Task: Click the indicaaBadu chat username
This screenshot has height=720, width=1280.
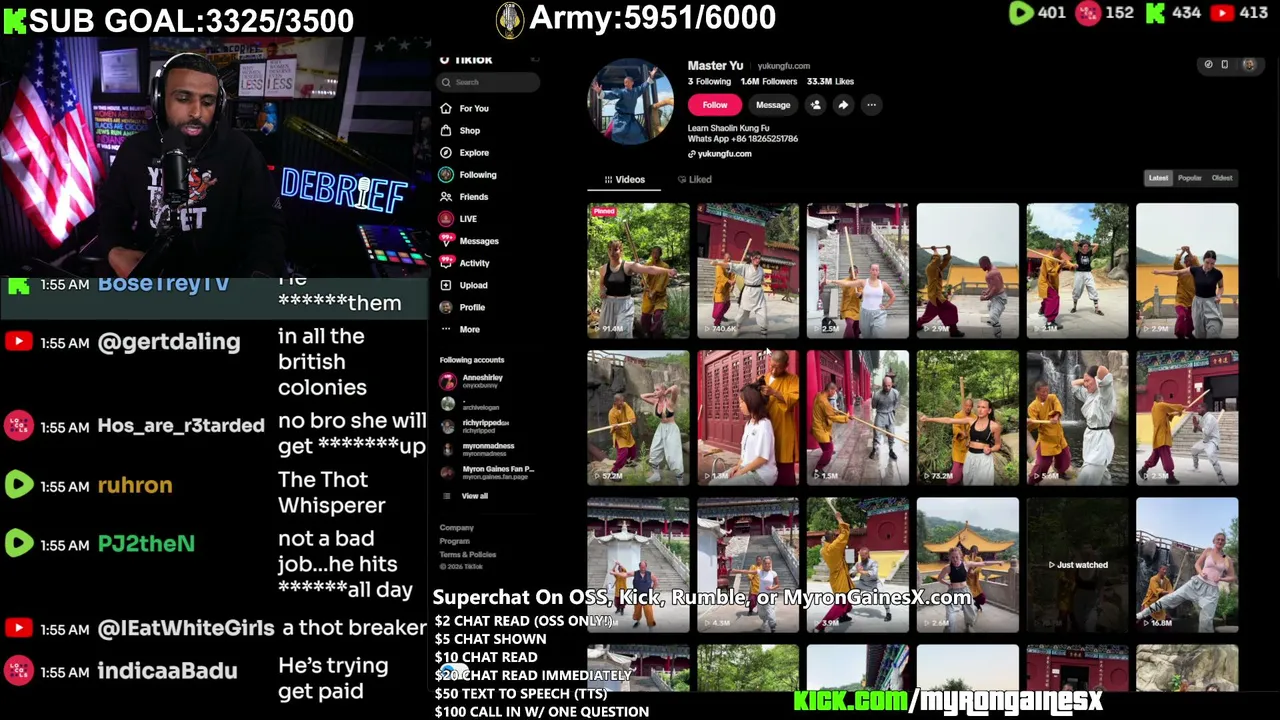Action: coord(168,671)
